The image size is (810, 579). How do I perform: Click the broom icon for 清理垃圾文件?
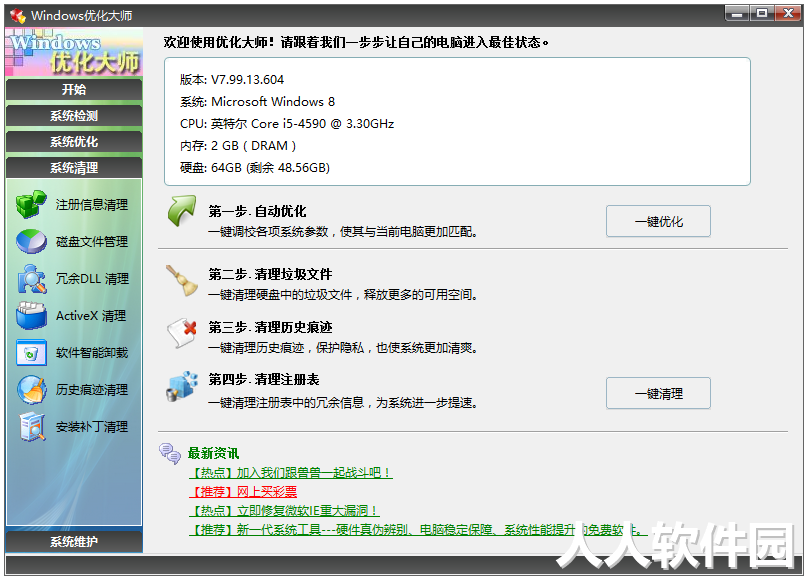[x=182, y=280]
